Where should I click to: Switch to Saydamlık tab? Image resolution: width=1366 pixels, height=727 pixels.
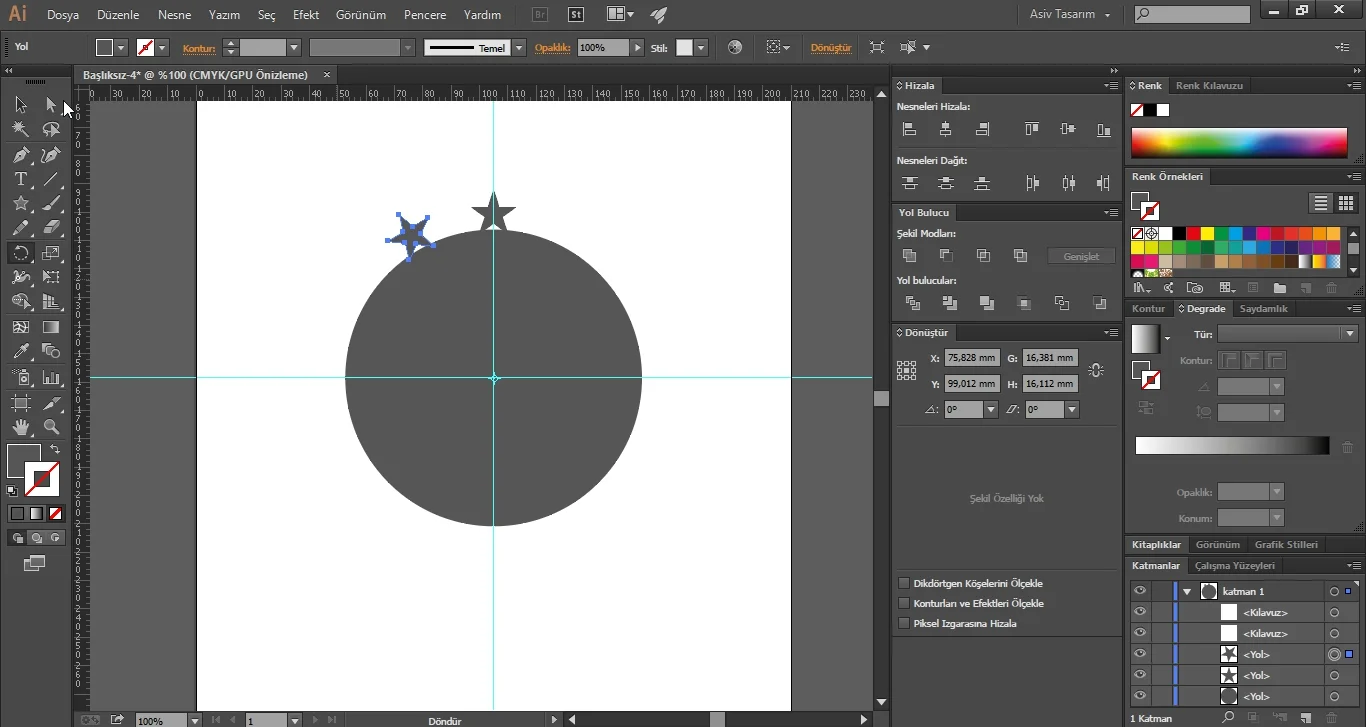click(1264, 309)
